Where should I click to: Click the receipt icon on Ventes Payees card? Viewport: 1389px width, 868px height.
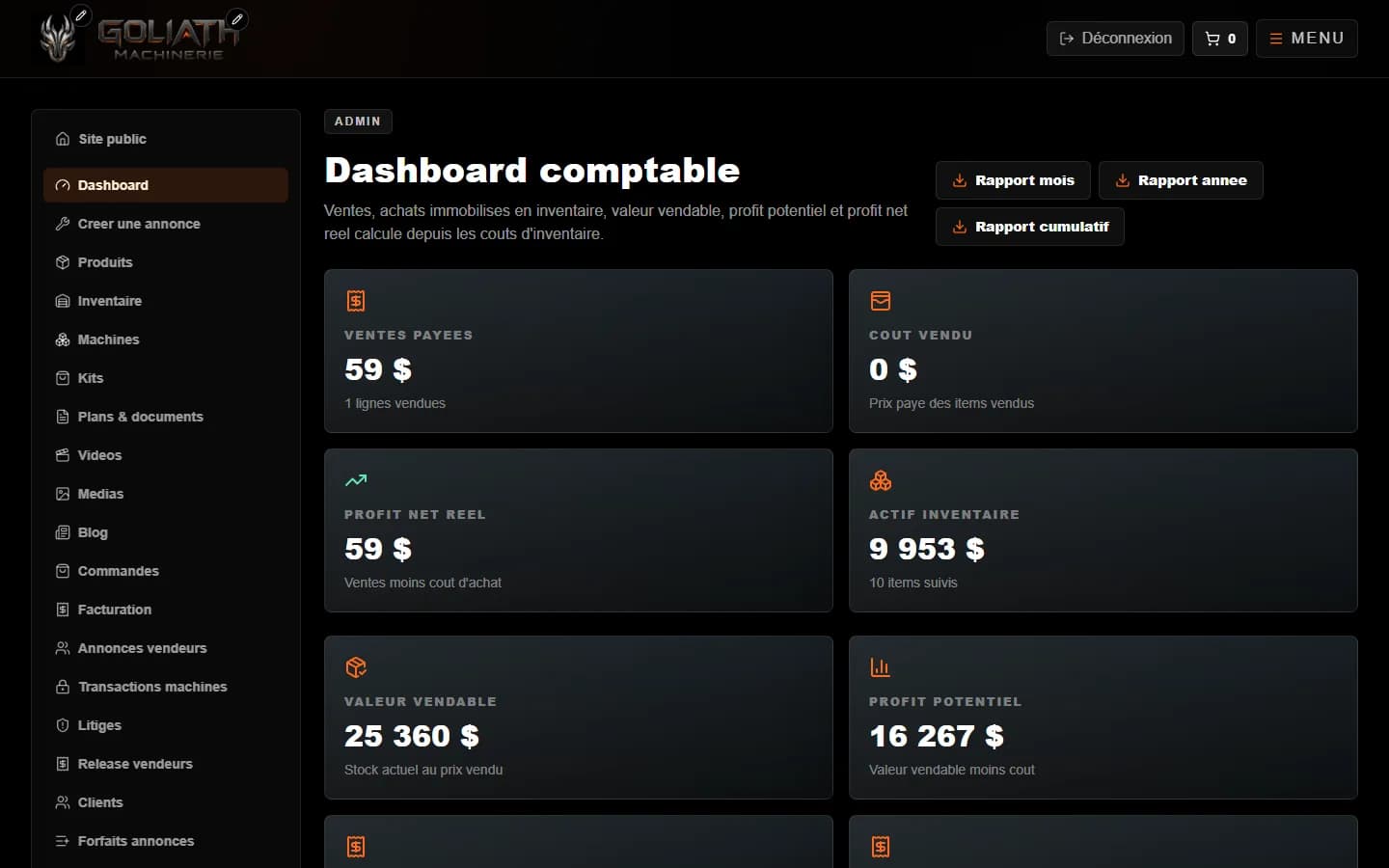(356, 301)
